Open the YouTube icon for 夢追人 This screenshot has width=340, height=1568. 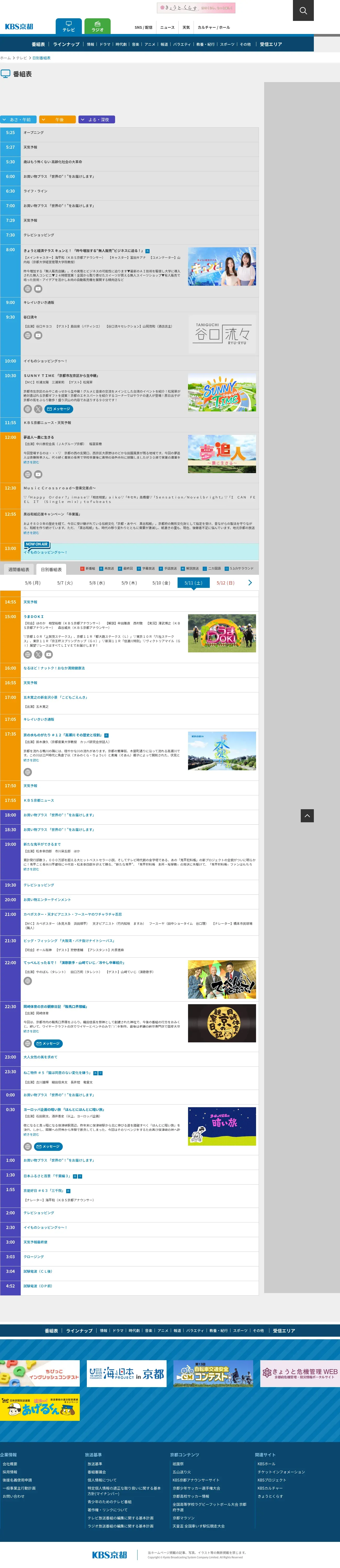38,474
